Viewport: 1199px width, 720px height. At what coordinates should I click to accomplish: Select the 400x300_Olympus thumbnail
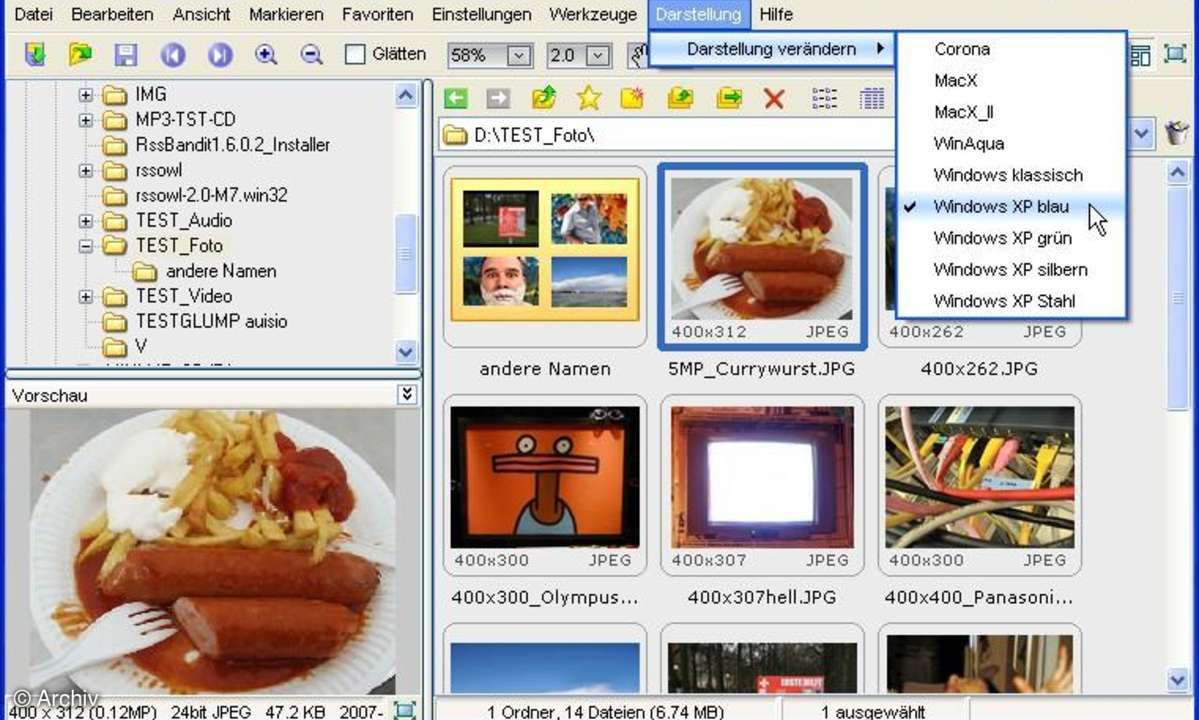pos(544,485)
